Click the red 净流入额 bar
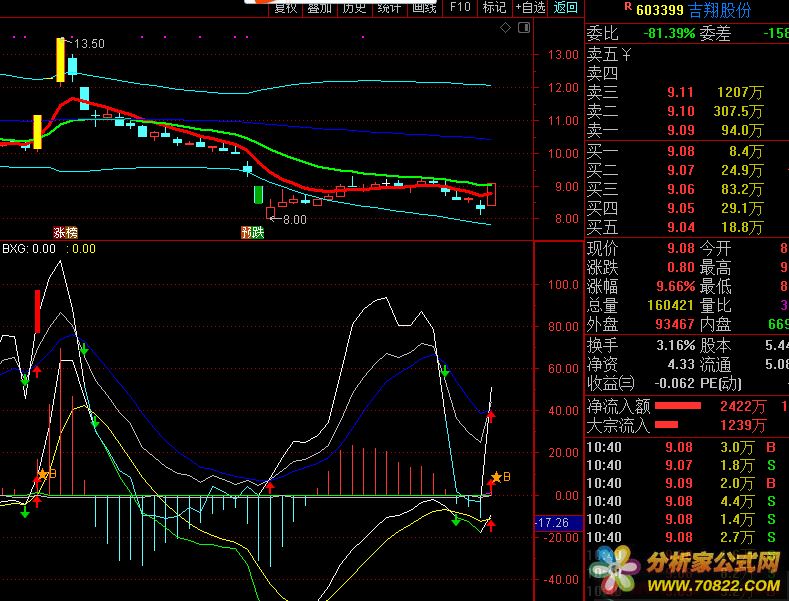The image size is (789, 601). (677, 406)
